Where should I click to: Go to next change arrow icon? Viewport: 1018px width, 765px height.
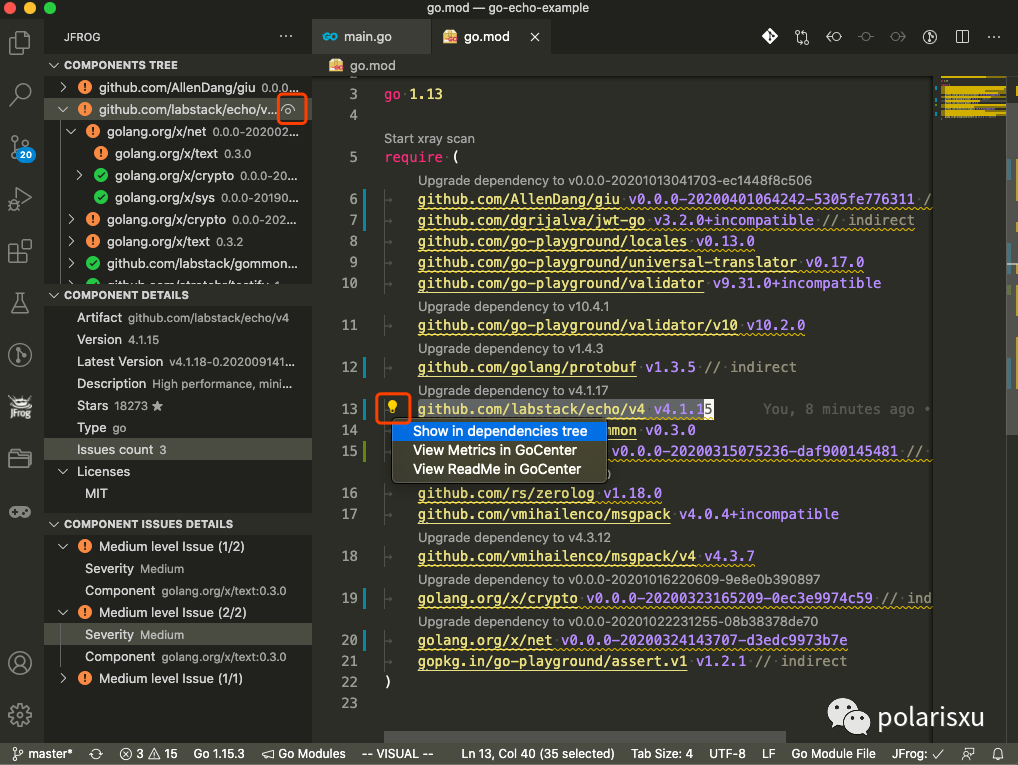coord(898,37)
